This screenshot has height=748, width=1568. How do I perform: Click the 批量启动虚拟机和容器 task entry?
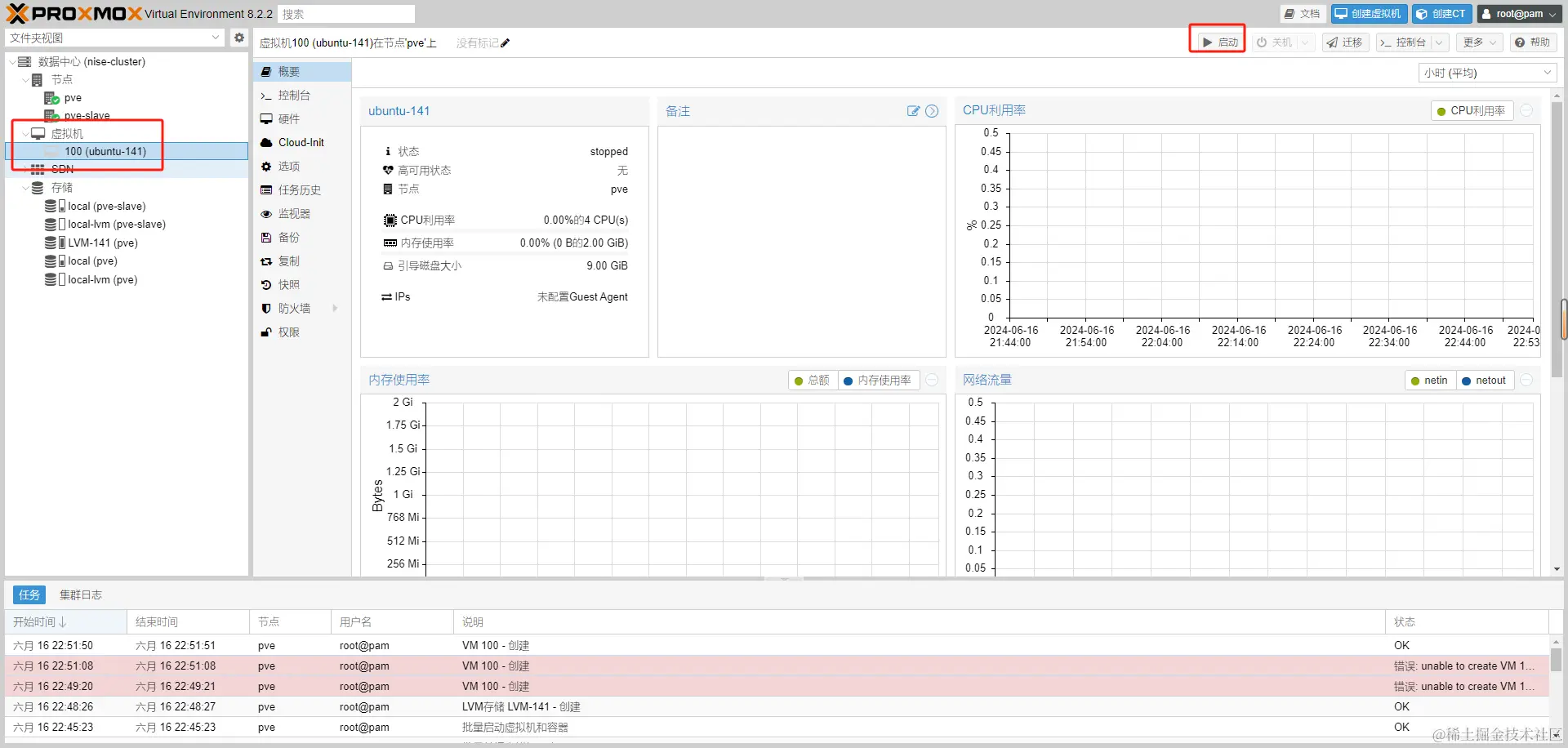515,728
